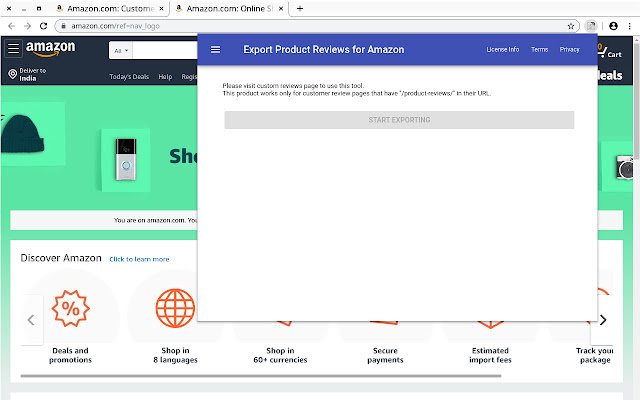This screenshot has height=400, width=640.
Task: Open the Amazon Cart
Action: (x=609, y=51)
